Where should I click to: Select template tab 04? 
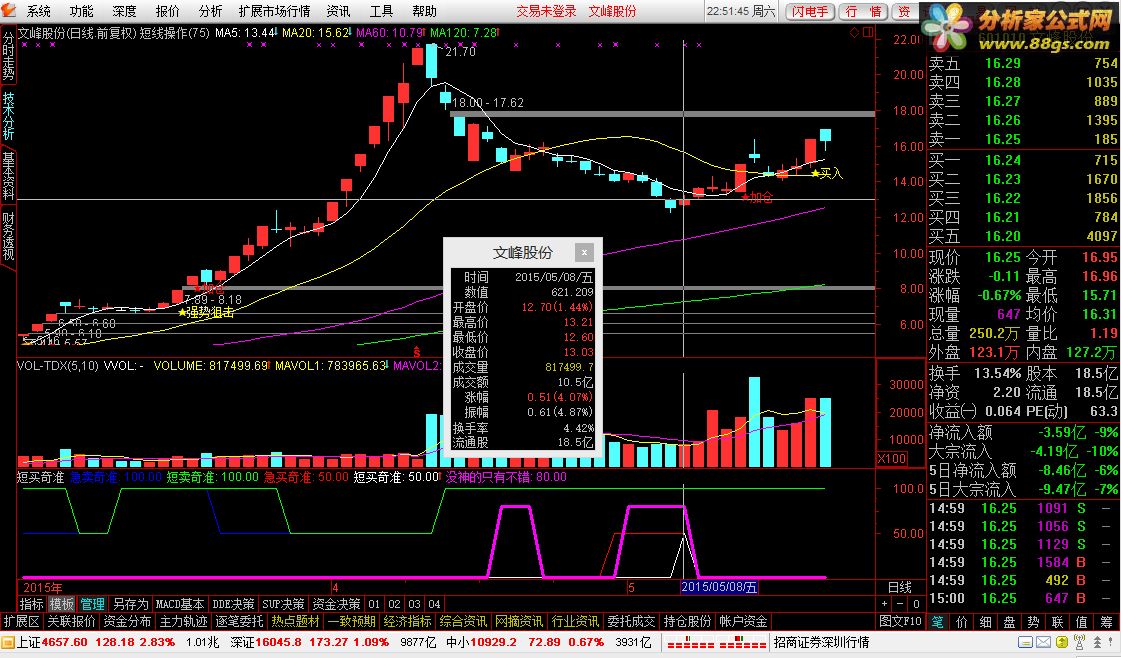tap(434, 604)
